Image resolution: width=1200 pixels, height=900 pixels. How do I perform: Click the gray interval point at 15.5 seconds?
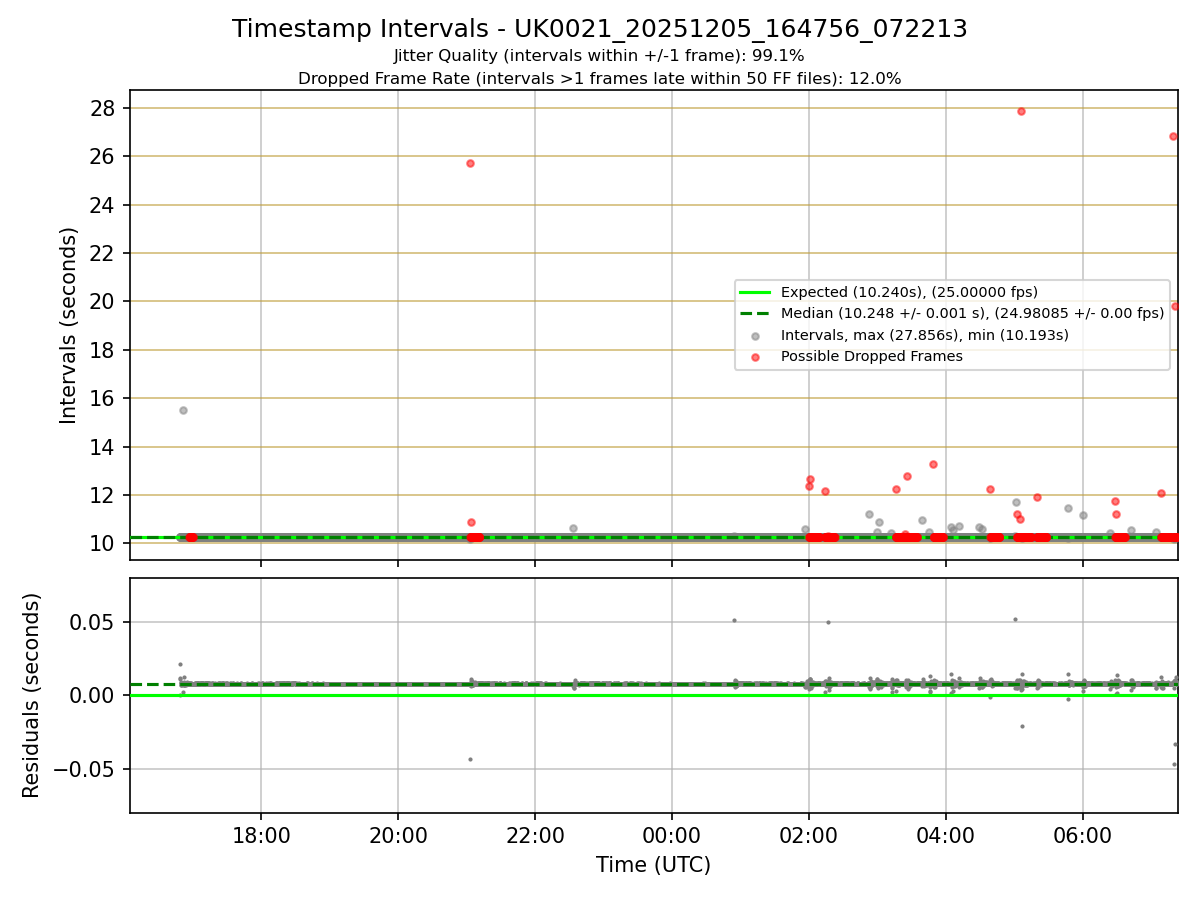183,410
